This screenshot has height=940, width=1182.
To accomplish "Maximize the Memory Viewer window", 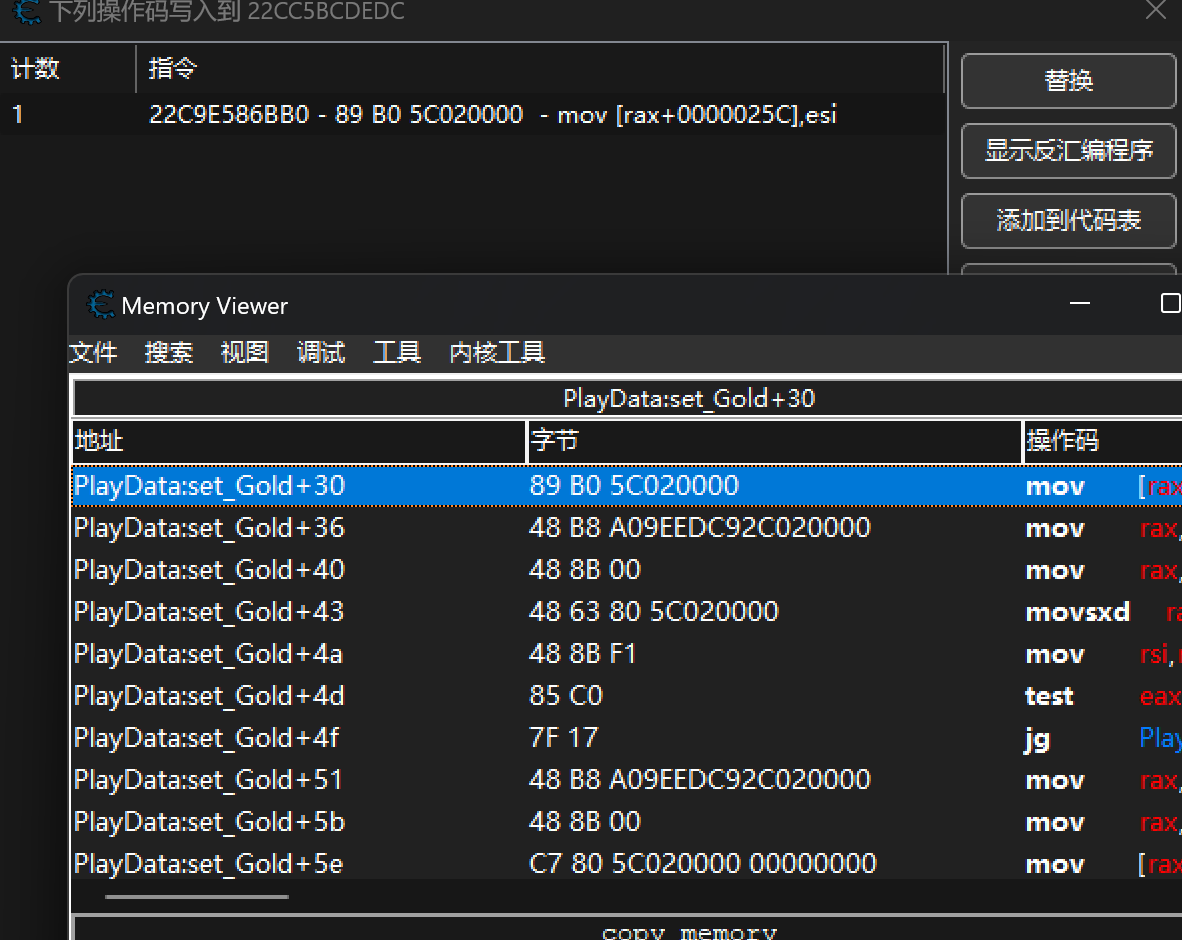I will [x=1170, y=303].
